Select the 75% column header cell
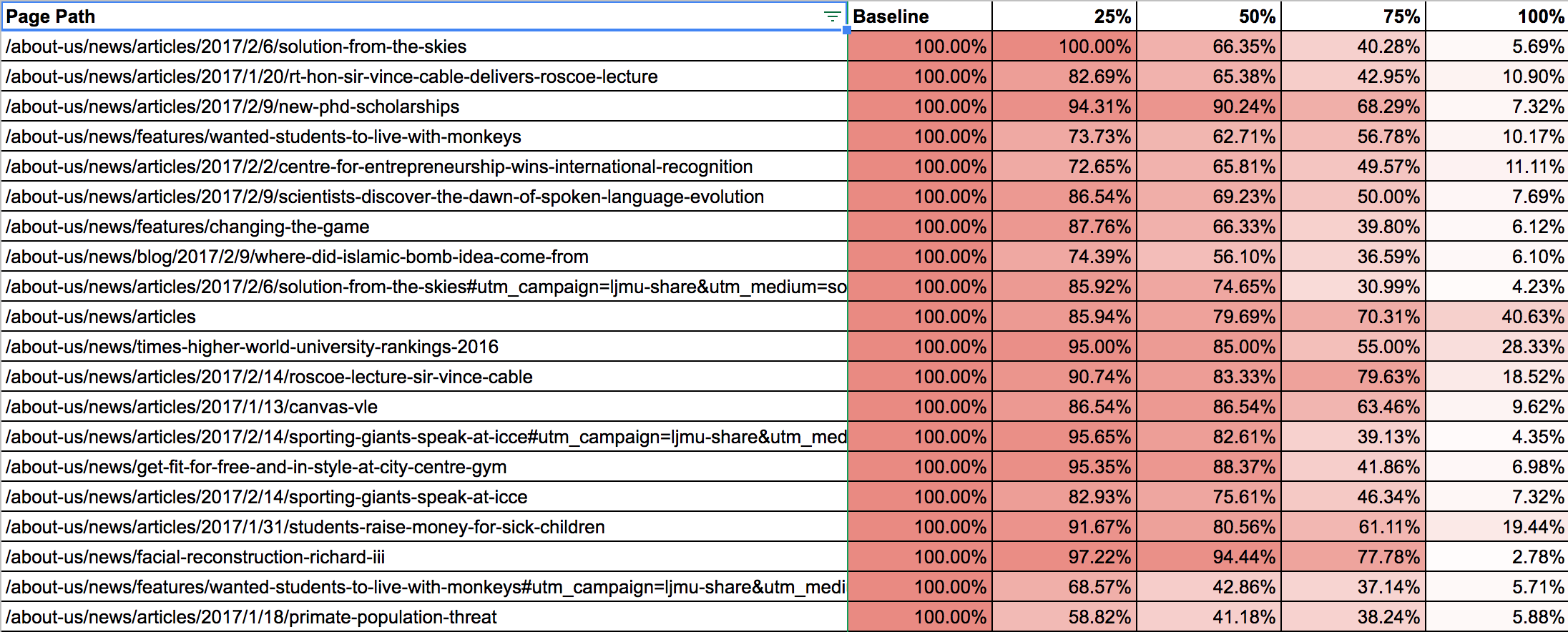The image size is (1568, 632). point(1353,16)
